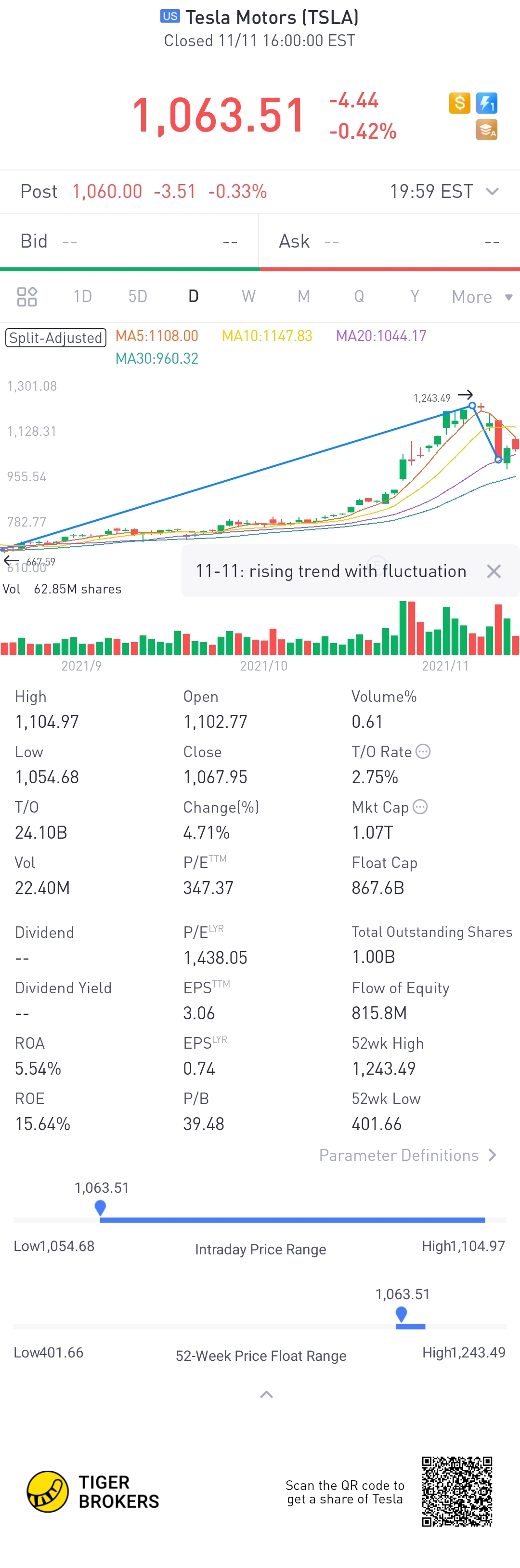The height and width of the screenshot is (1568, 520).
Task: Tap the Open value 1,102.77
Action: [215, 722]
